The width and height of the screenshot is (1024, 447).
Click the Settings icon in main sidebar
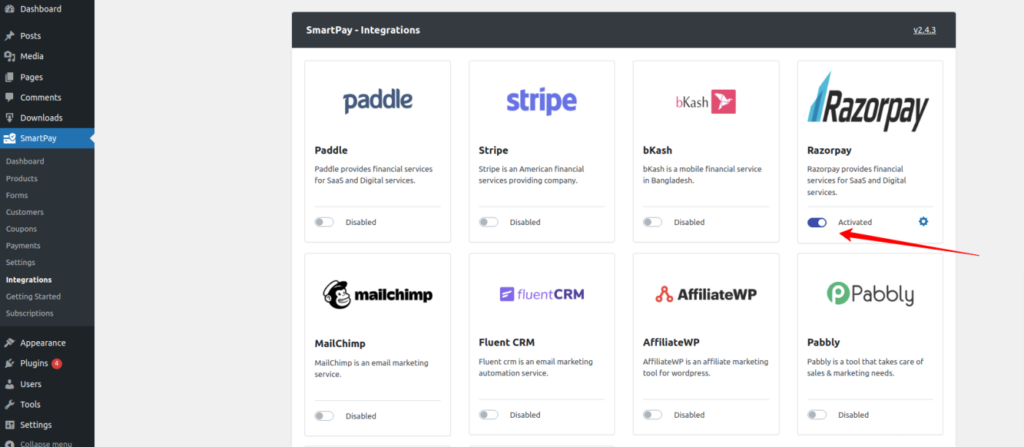point(9,425)
